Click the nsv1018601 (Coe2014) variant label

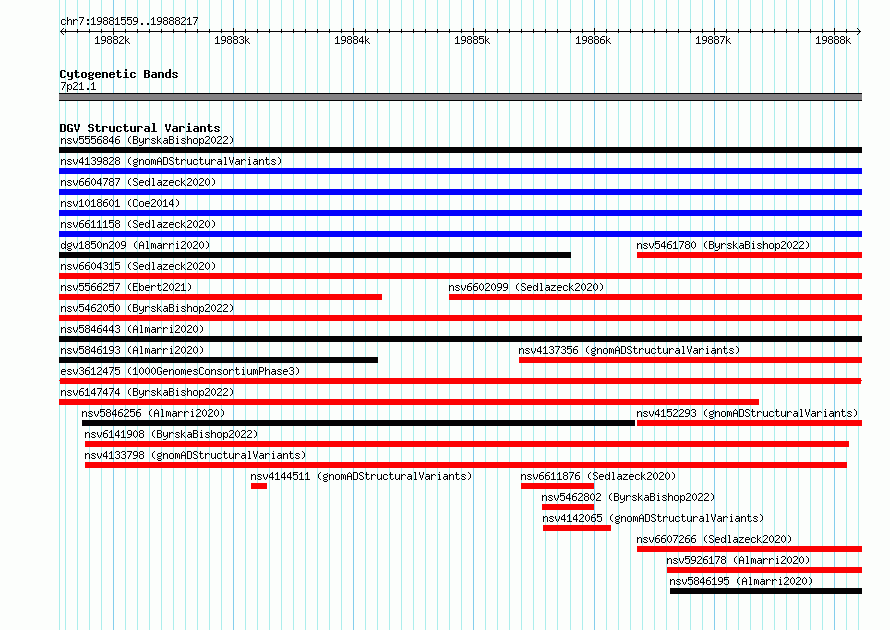point(120,203)
